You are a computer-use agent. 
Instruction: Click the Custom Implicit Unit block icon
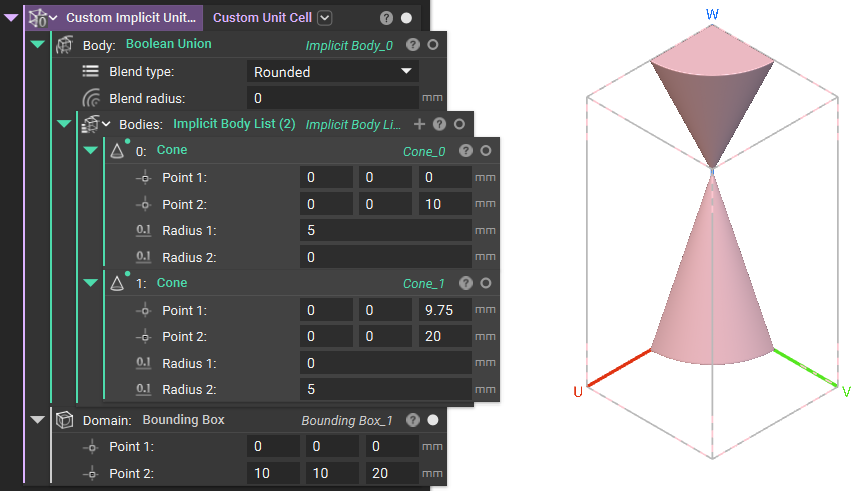point(37,18)
